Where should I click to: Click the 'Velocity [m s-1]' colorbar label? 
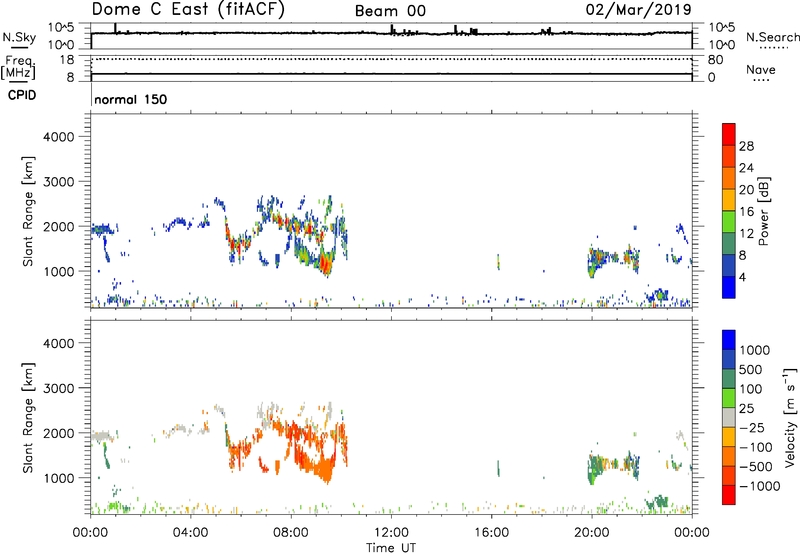click(x=790, y=417)
